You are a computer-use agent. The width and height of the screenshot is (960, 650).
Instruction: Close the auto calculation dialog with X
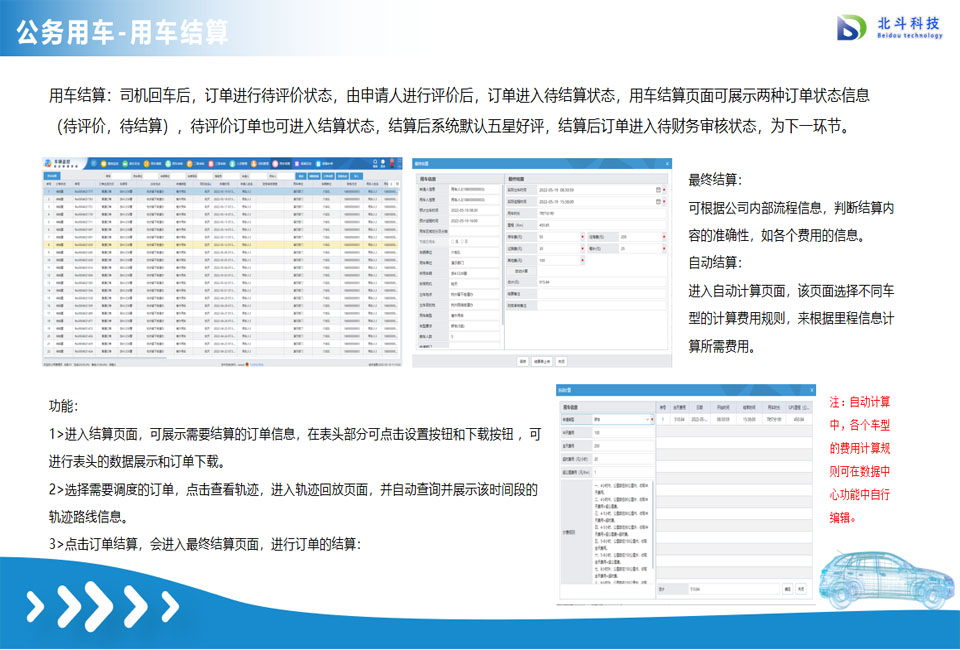[x=813, y=391]
